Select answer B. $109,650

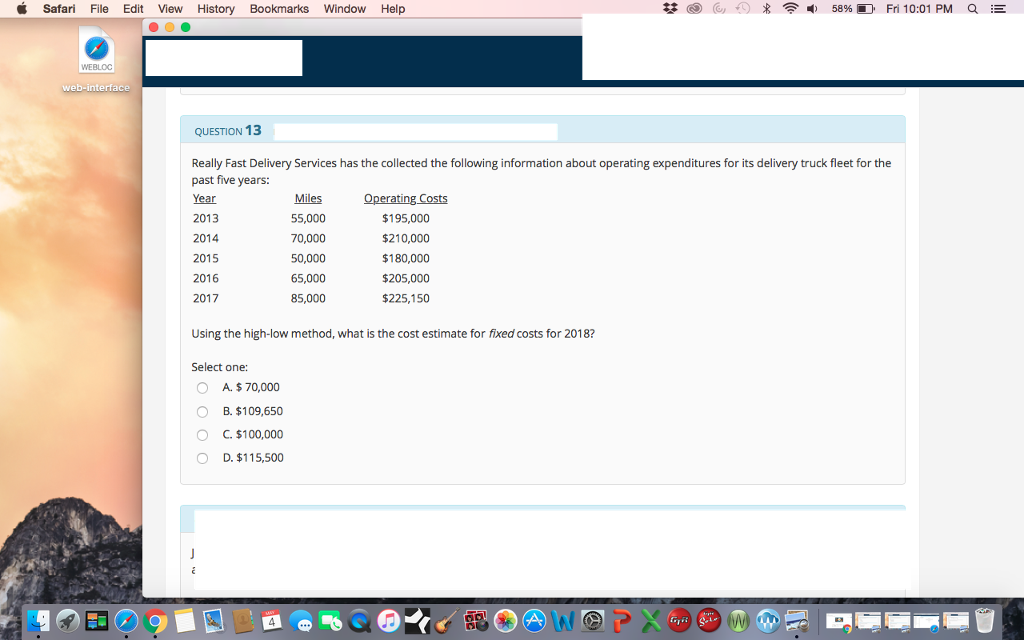point(202,411)
